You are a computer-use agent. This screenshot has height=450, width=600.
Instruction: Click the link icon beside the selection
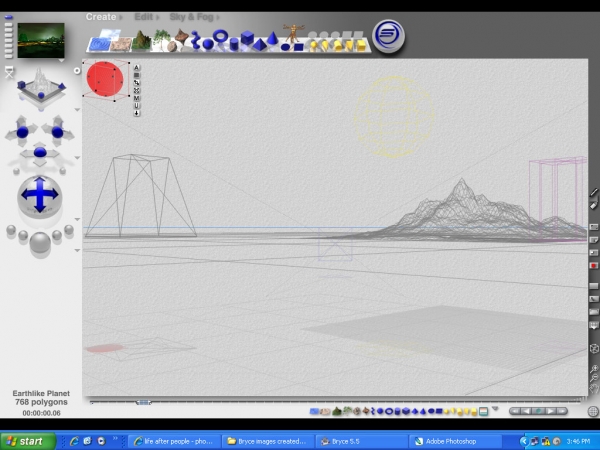[x=137, y=83]
